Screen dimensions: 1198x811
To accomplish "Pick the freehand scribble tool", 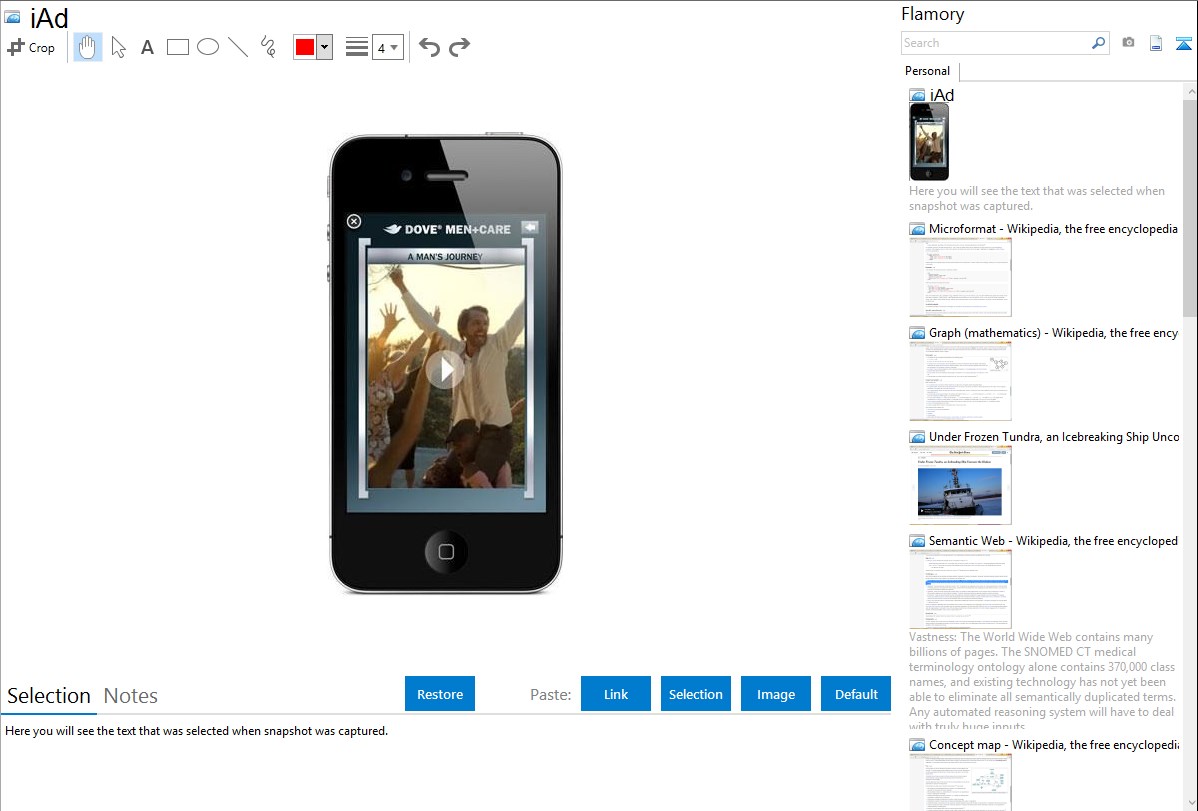I will 268,47.
